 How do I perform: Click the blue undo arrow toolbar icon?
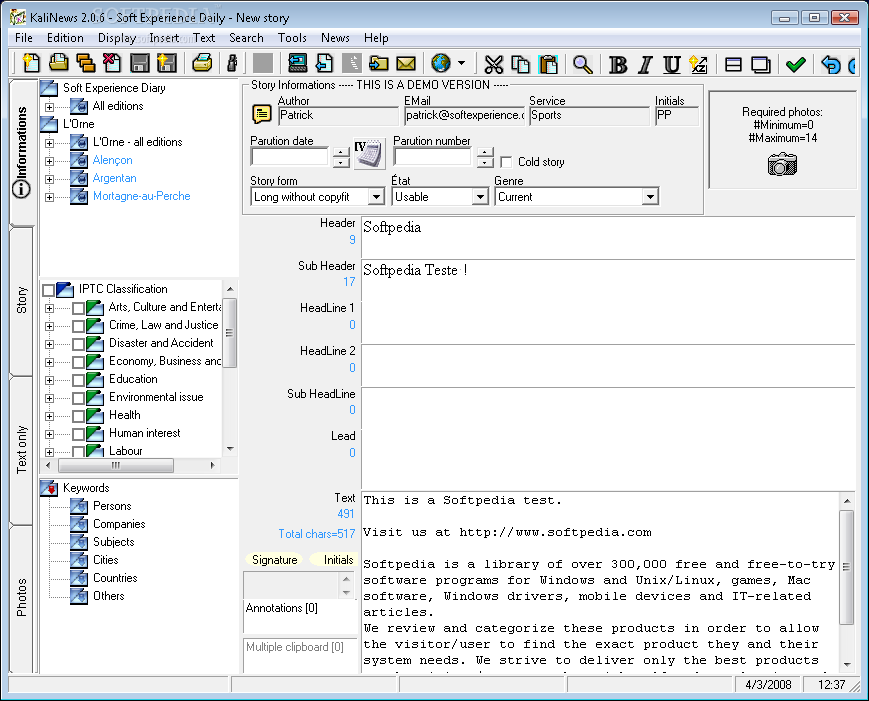(830, 64)
